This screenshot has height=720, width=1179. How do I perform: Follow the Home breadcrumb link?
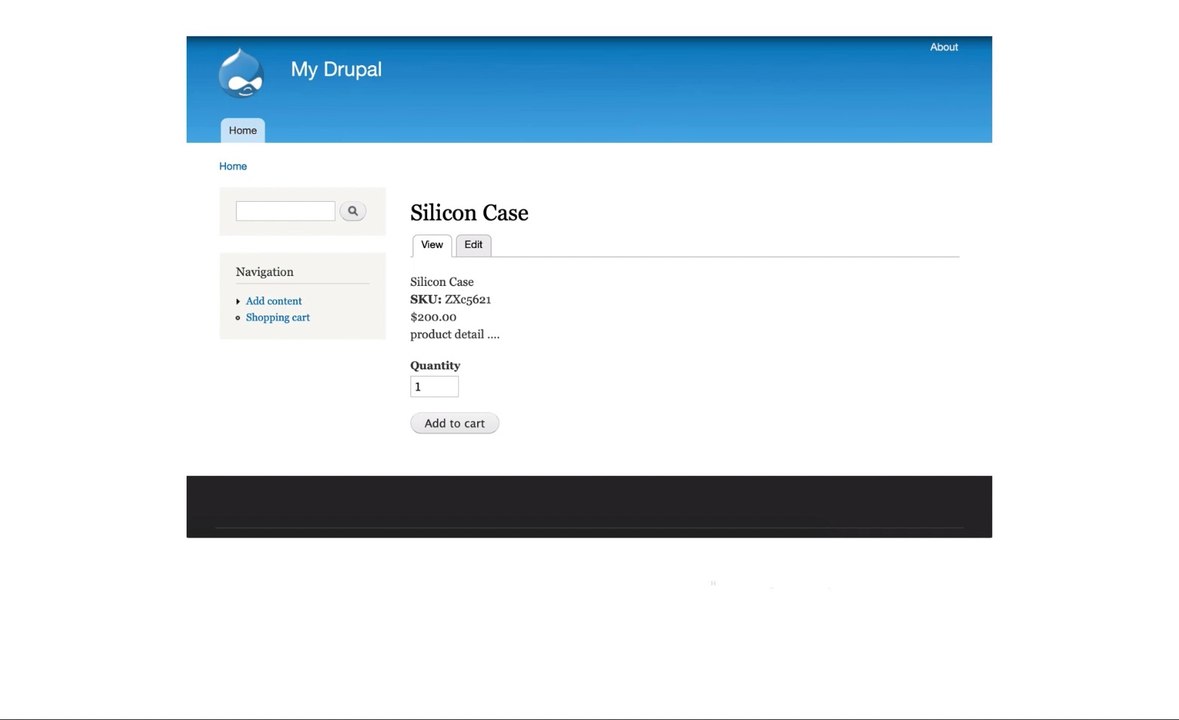[x=233, y=166]
